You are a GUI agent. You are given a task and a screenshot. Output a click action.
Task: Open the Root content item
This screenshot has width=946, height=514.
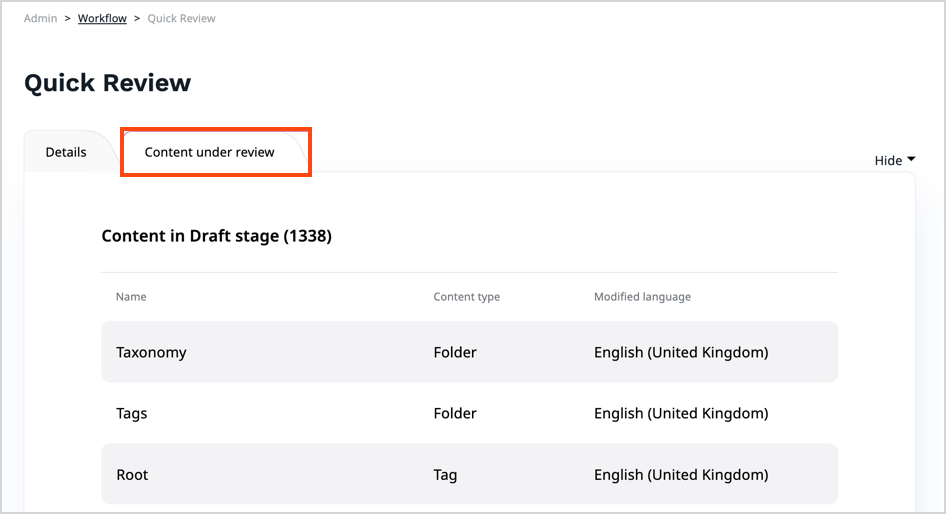(132, 475)
